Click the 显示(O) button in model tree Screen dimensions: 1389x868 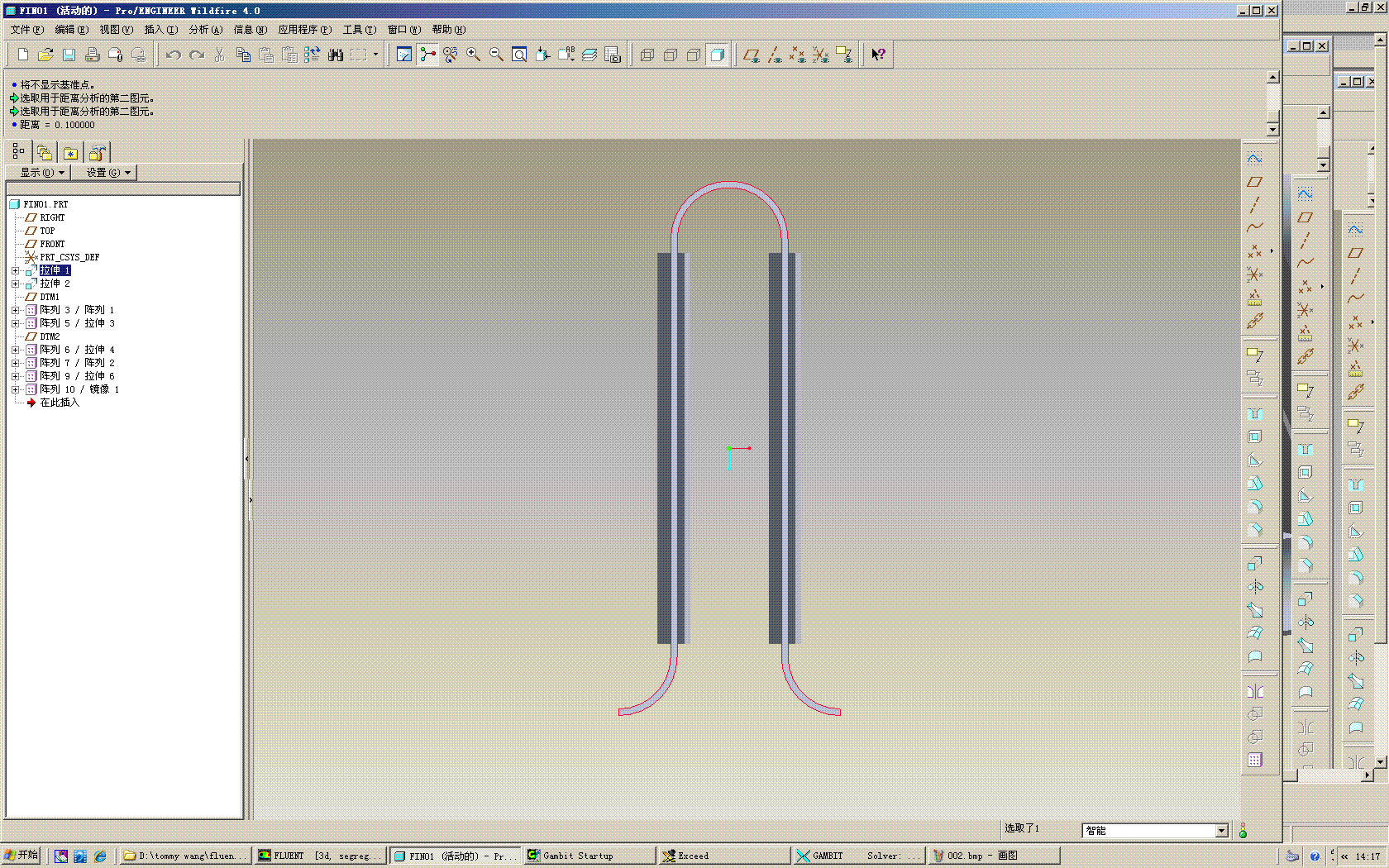[x=38, y=173]
